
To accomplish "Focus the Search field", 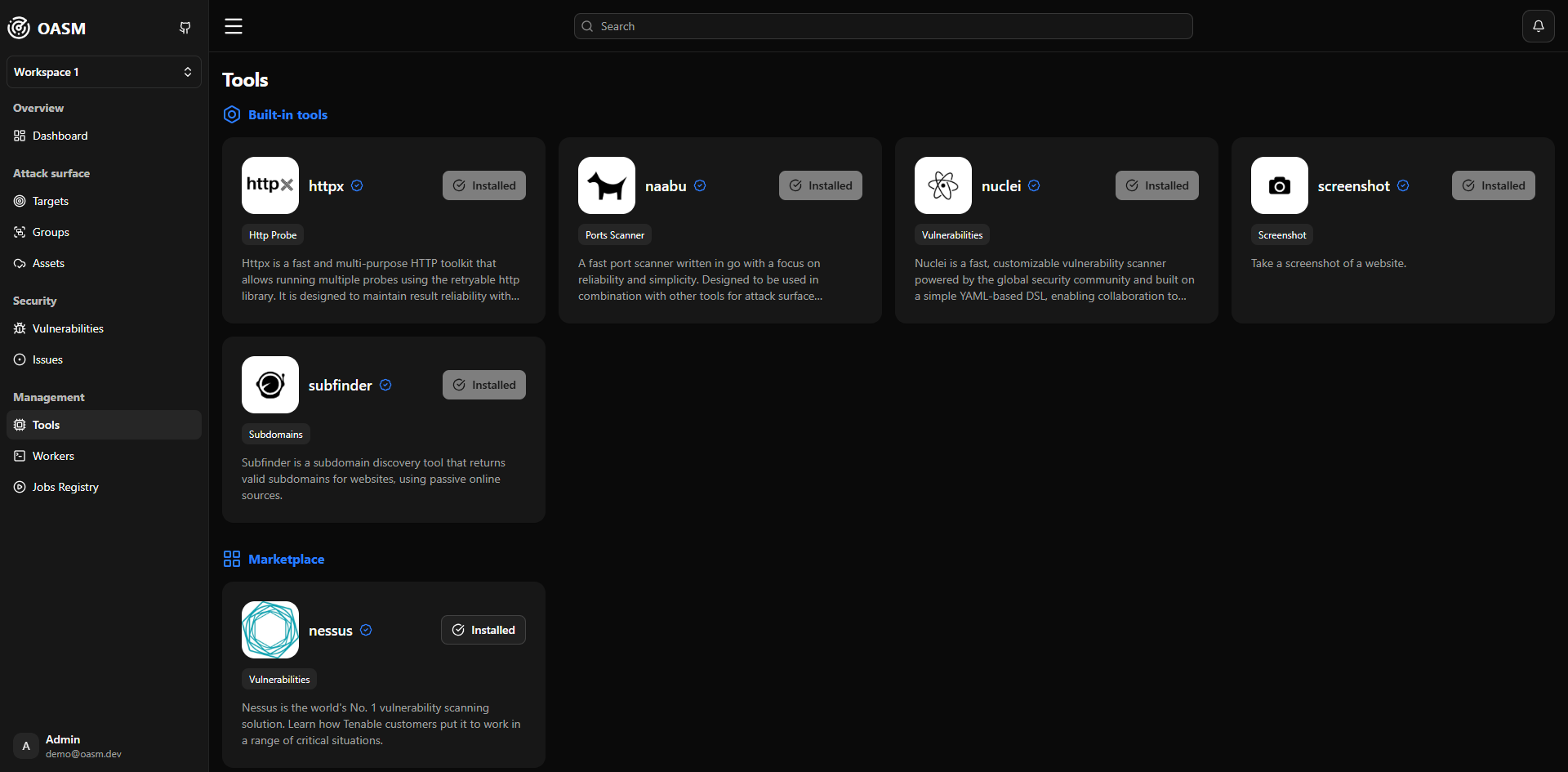I will coord(883,26).
